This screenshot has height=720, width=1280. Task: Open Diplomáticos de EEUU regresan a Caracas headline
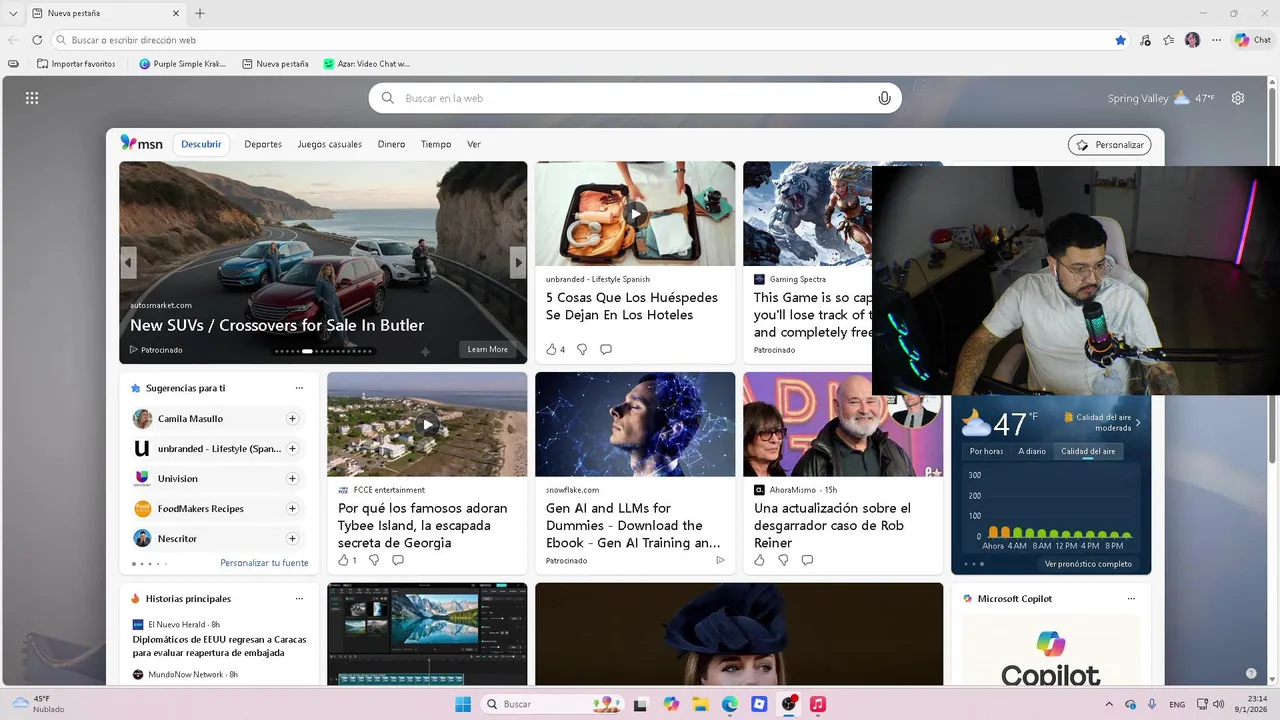(220, 646)
